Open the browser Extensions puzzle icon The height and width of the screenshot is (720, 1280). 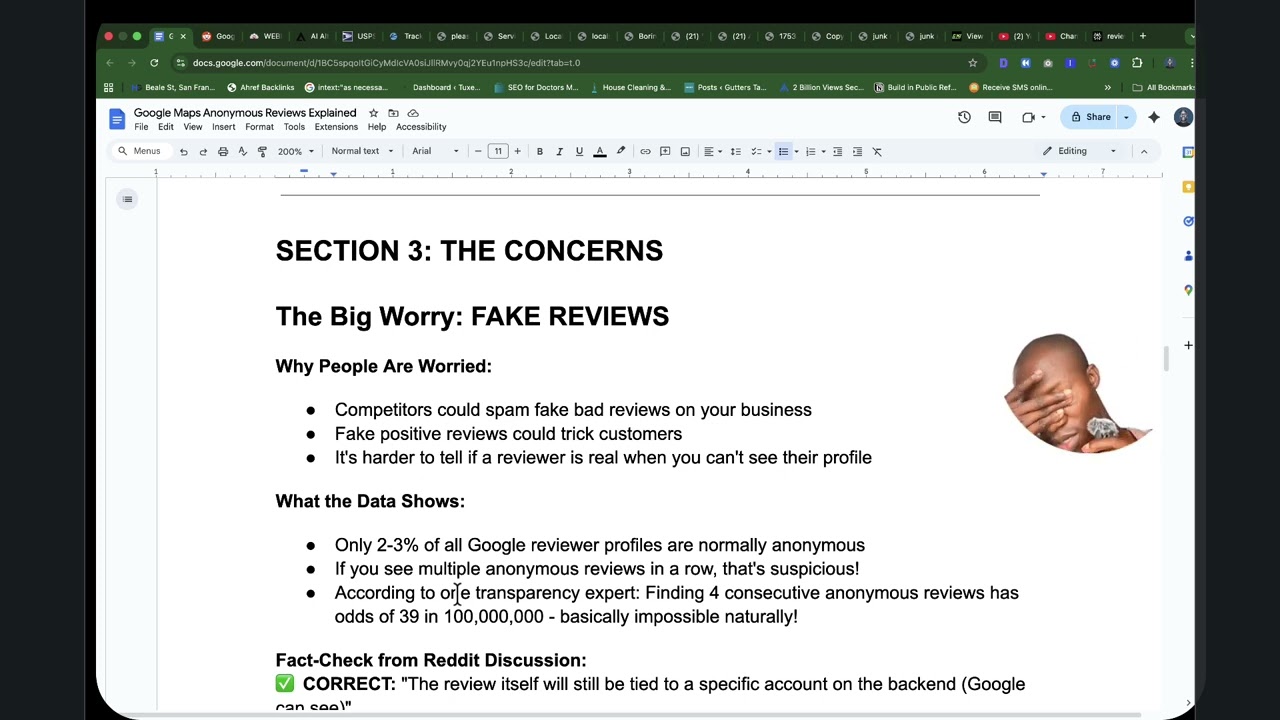click(x=1137, y=63)
